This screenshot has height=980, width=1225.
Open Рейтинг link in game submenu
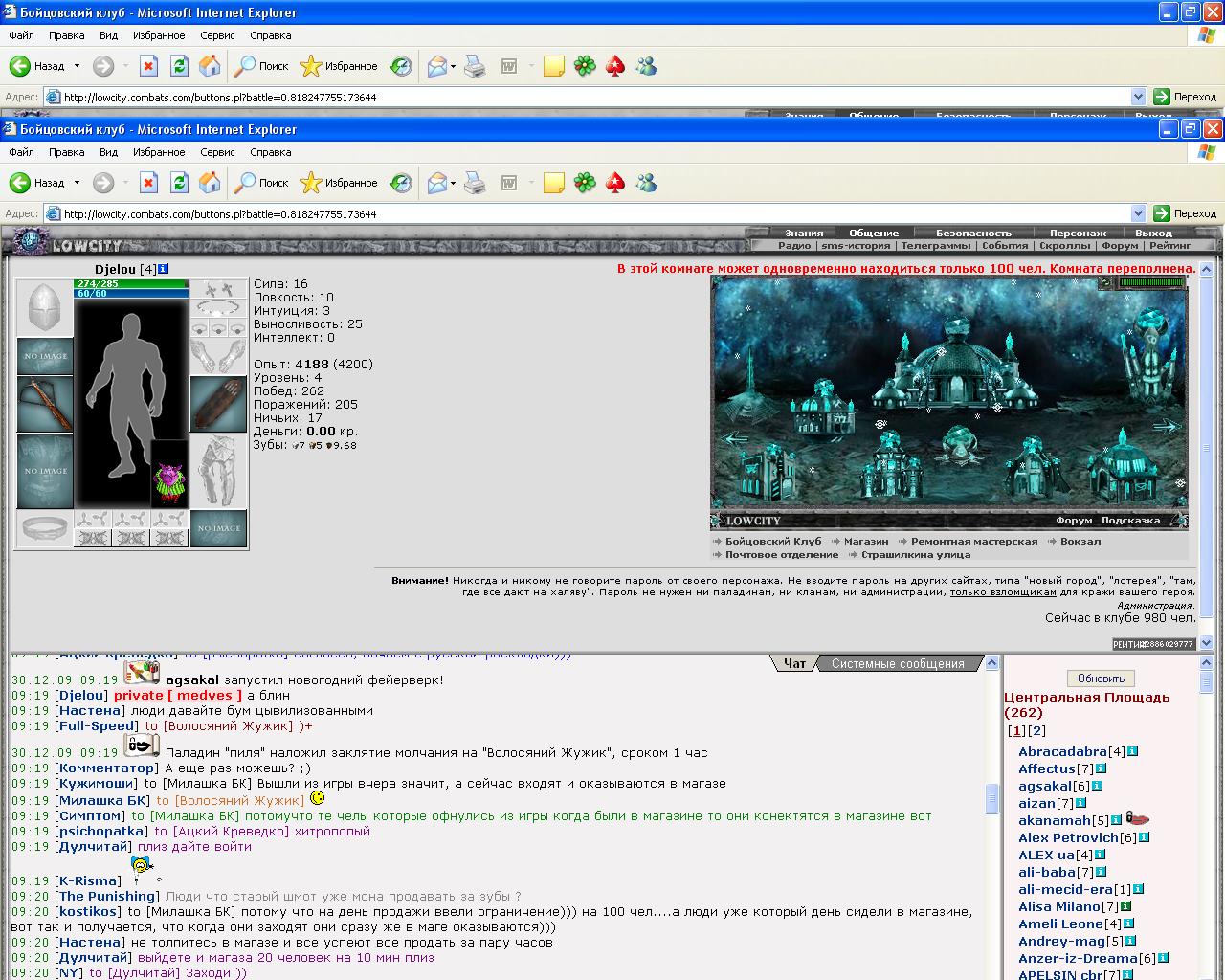1170,246
